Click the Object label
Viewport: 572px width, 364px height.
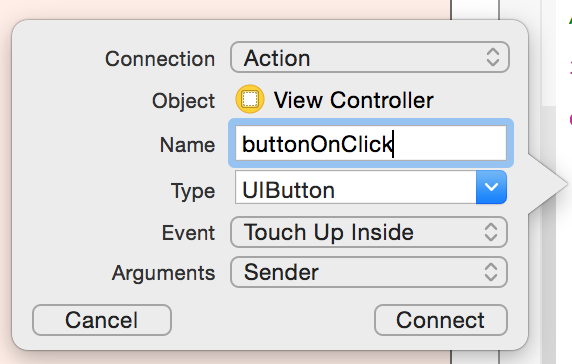pyautogui.click(x=183, y=101)
